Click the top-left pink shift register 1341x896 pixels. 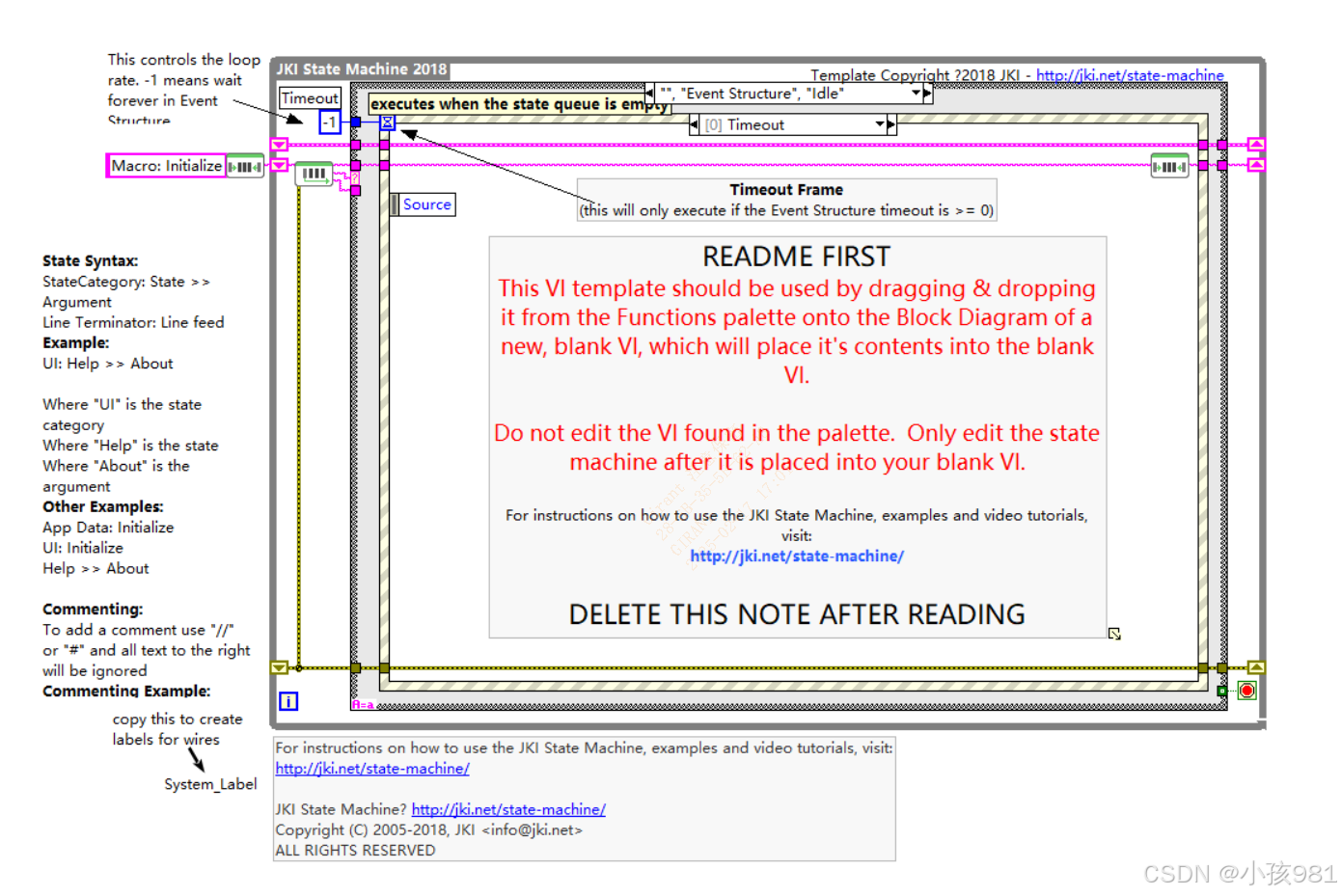(279, 145)
